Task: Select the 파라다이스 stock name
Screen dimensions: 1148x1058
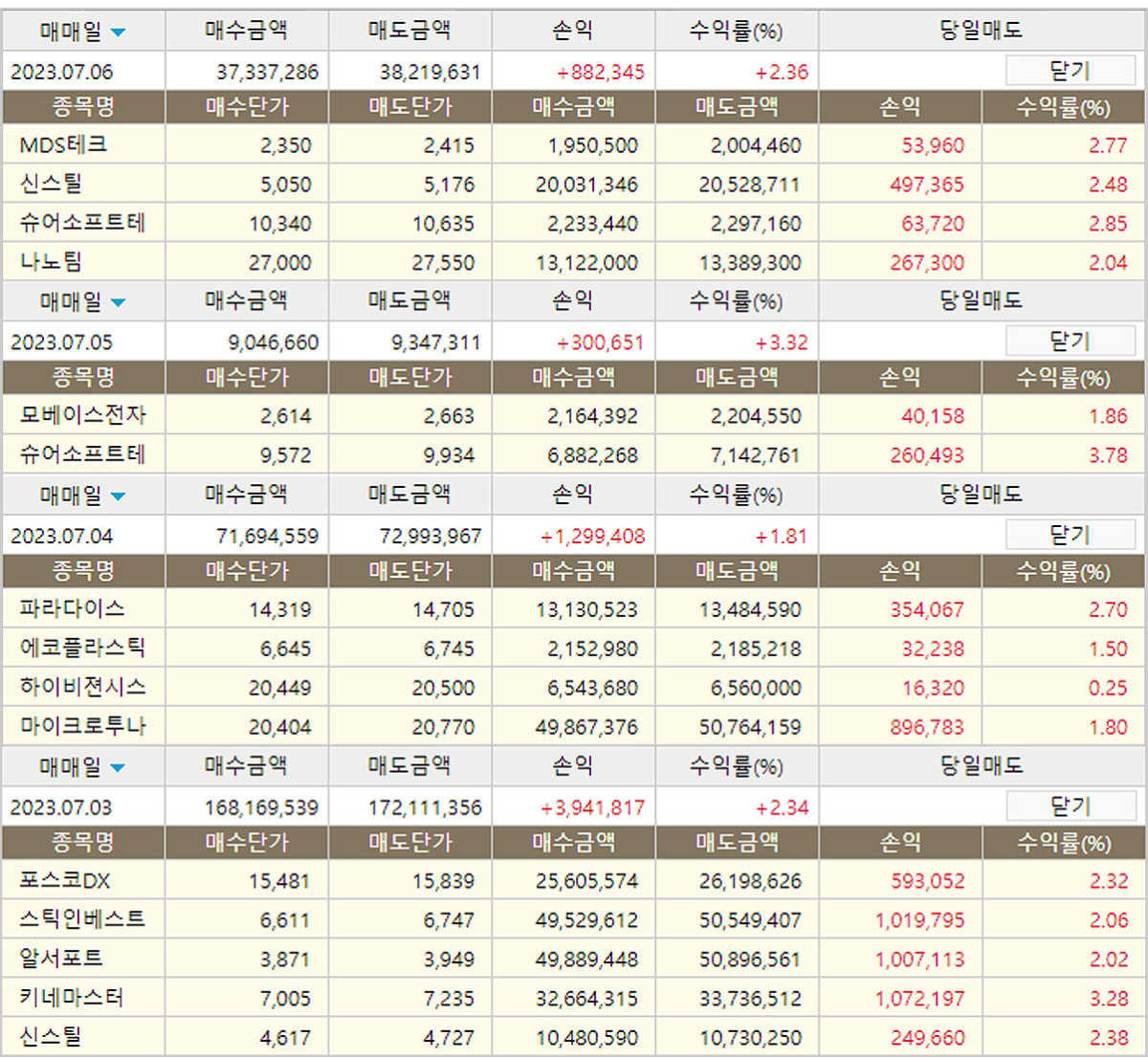Action: click(x=72, y=609)
